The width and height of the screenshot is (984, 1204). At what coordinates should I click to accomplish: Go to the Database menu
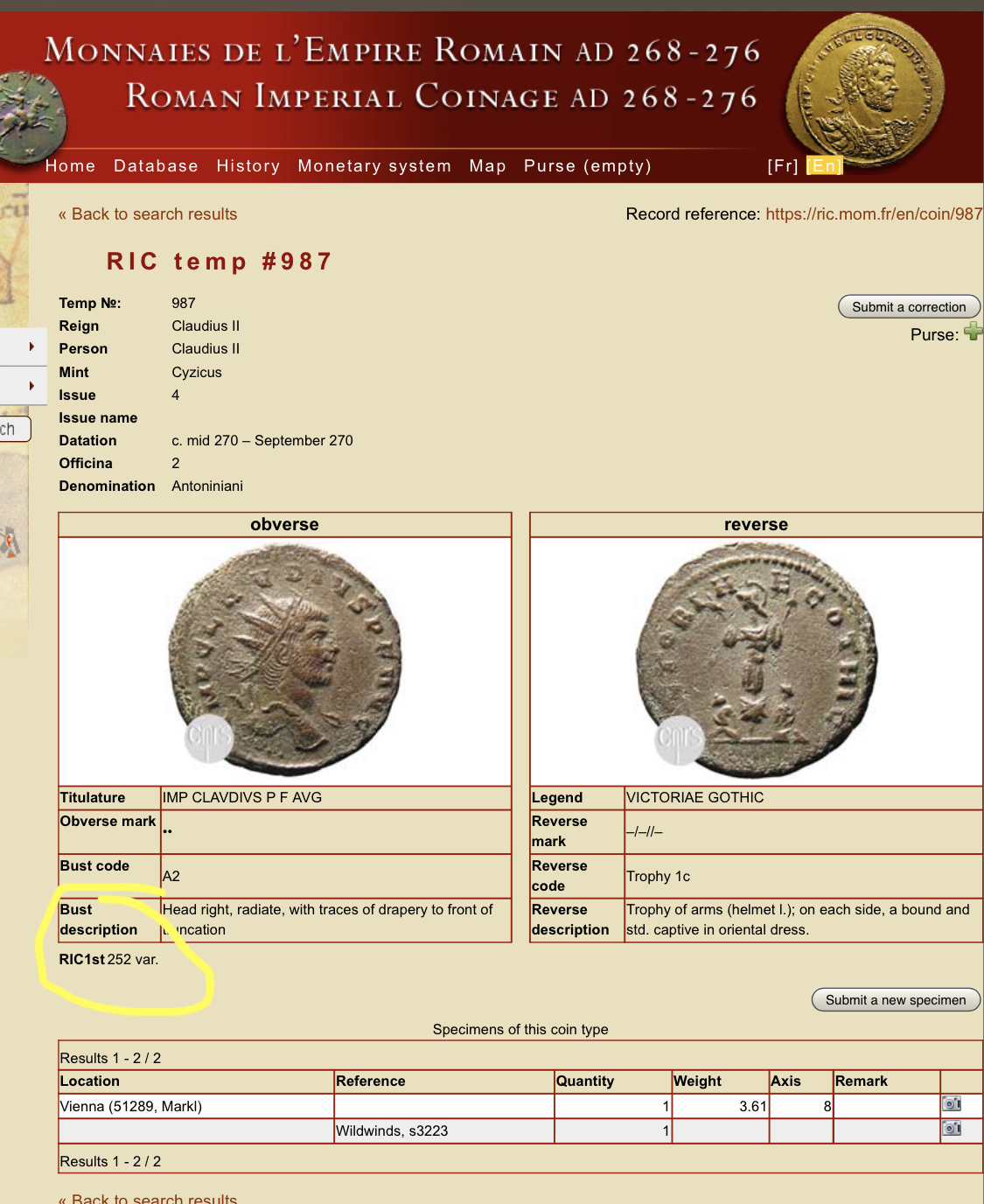tap(156, 166)
